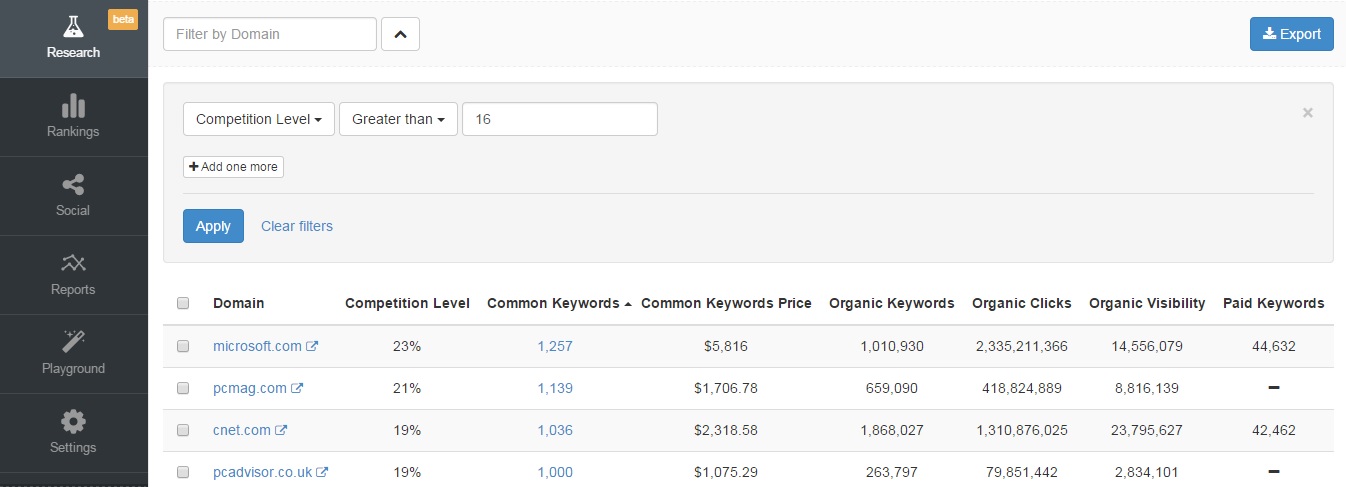Image resolution: width=1346 pixels, height=487 pixels.
Task: Sort by Domain column header
Action: pyautogui.click(x=238, y=303)
